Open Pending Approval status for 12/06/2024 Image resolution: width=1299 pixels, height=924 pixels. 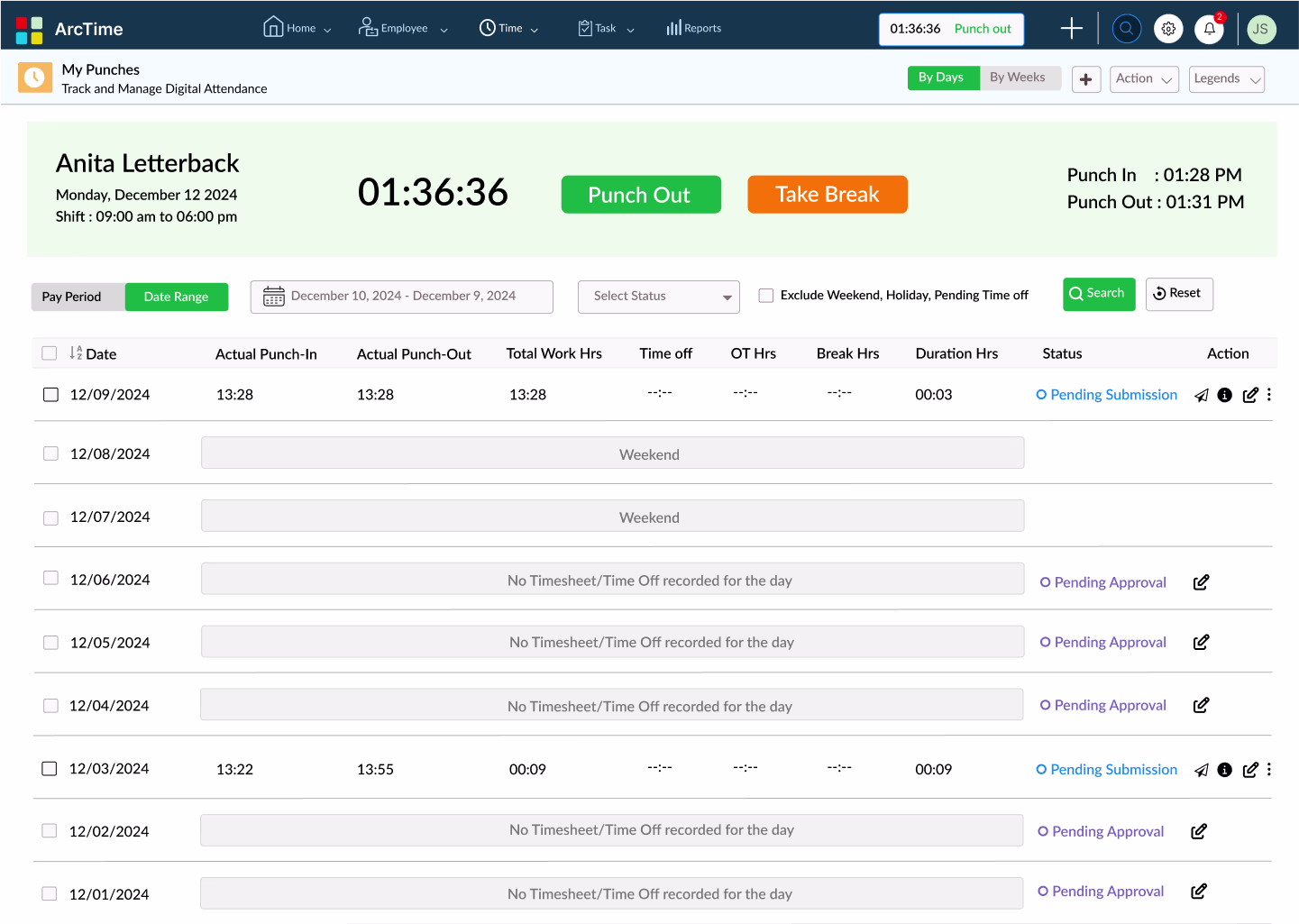1103,582
